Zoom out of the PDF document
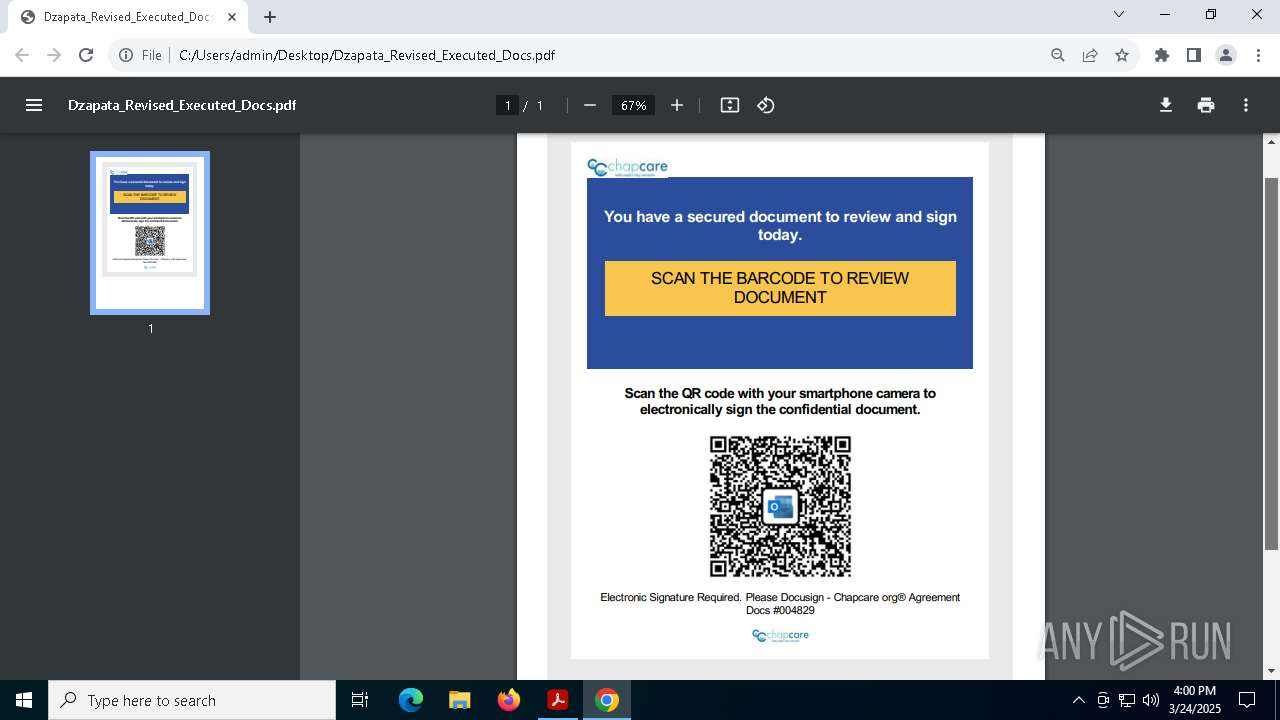 coord(590,105)
